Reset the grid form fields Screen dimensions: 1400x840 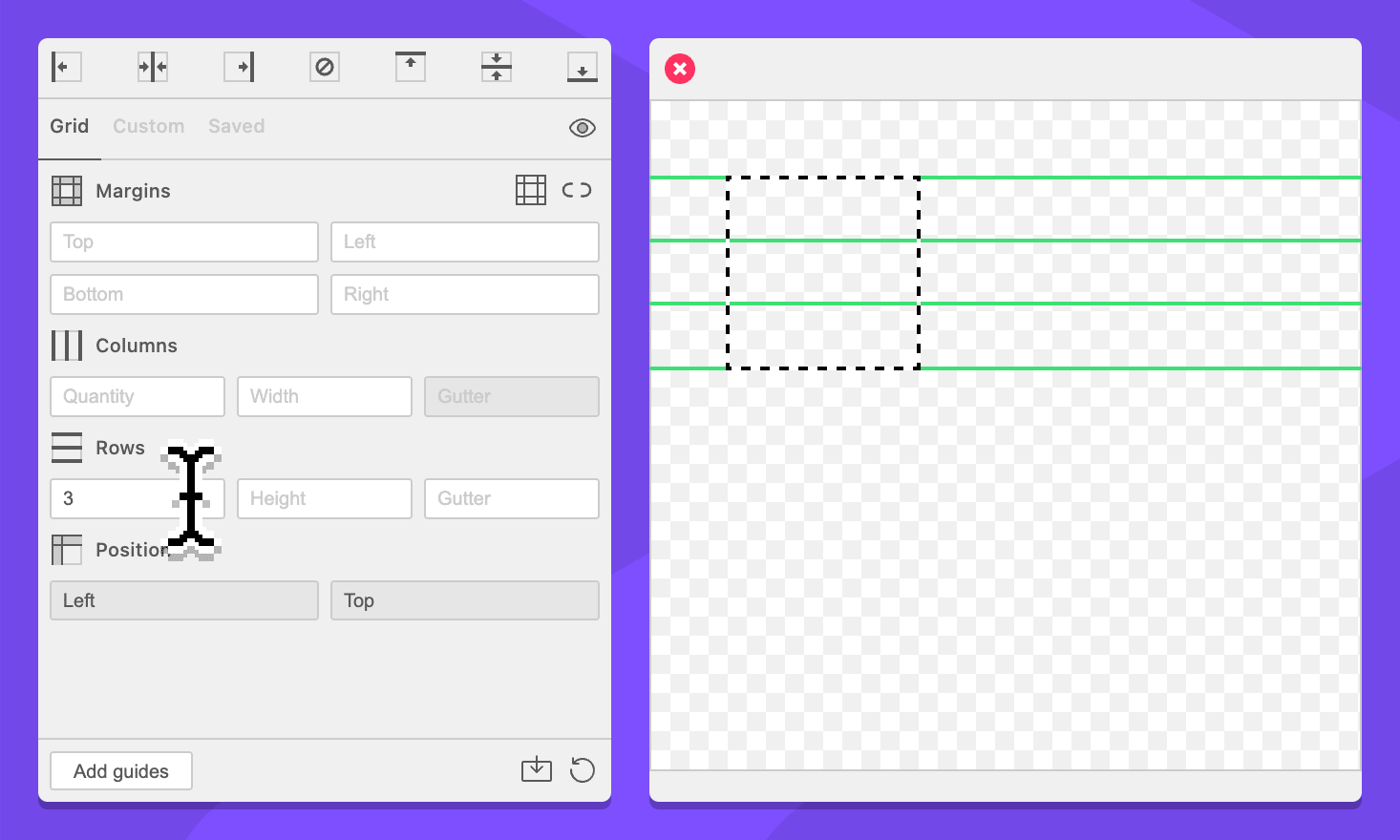pos(583,769)
